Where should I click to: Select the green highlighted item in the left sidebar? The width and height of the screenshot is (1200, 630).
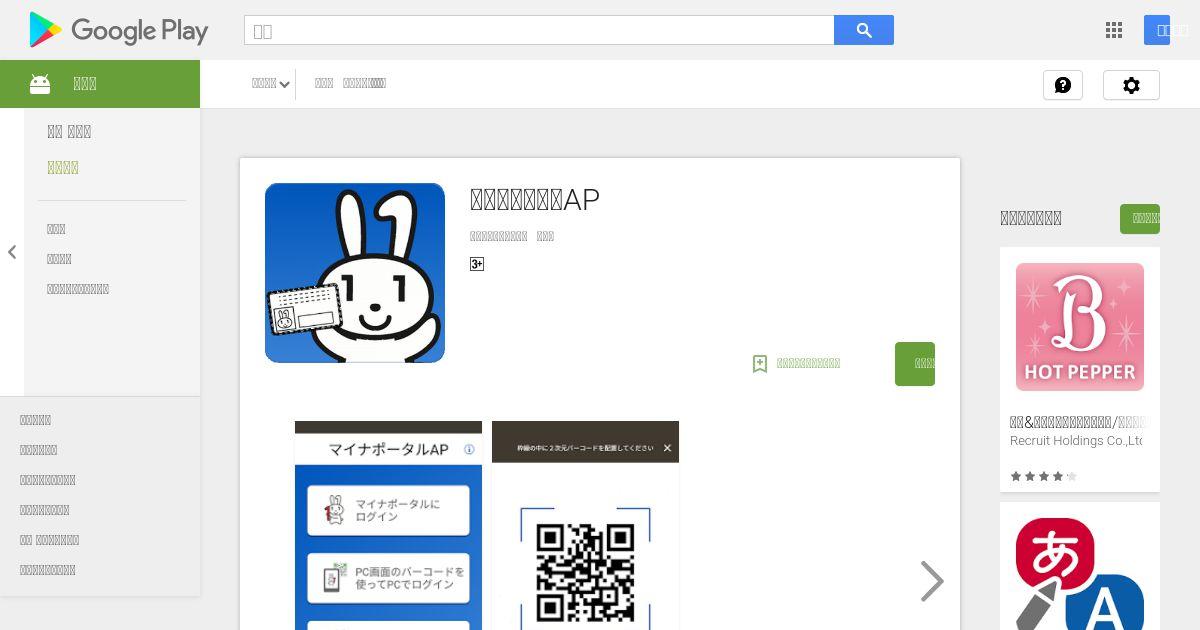coord(63,168)
